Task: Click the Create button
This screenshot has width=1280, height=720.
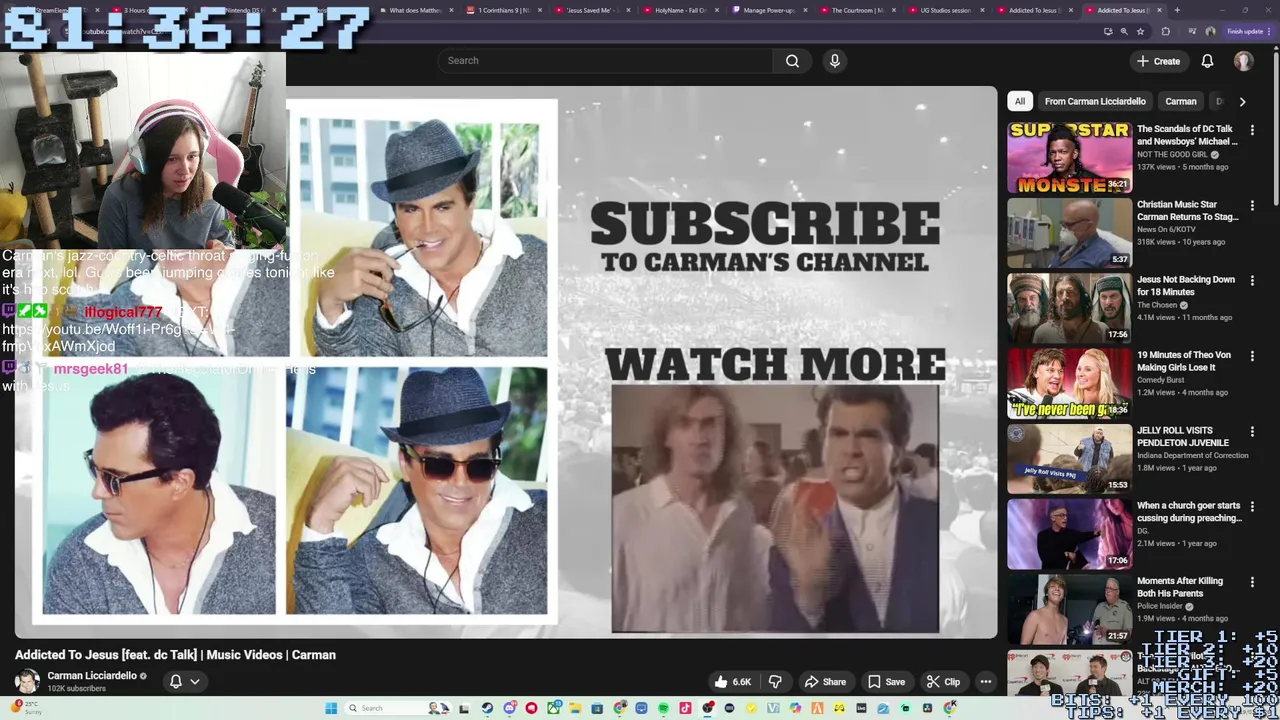Action: pyautogui.click(x=1159, y=61)
